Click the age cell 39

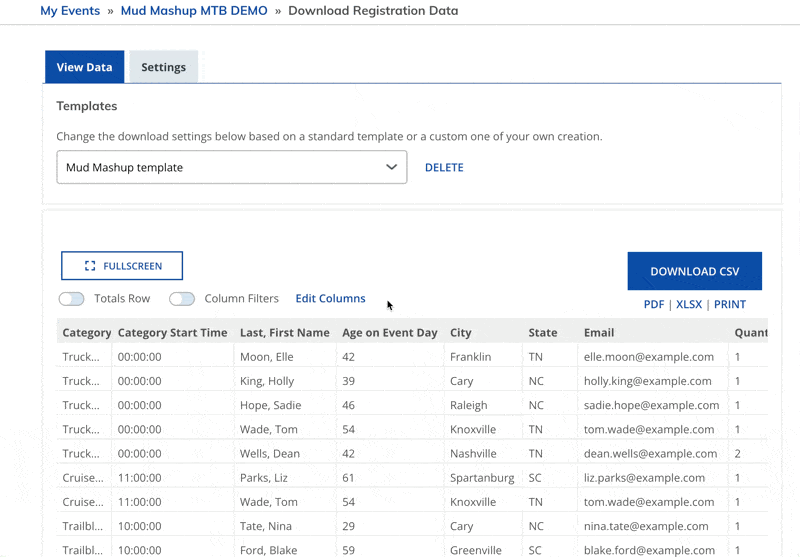click(348, 381)
